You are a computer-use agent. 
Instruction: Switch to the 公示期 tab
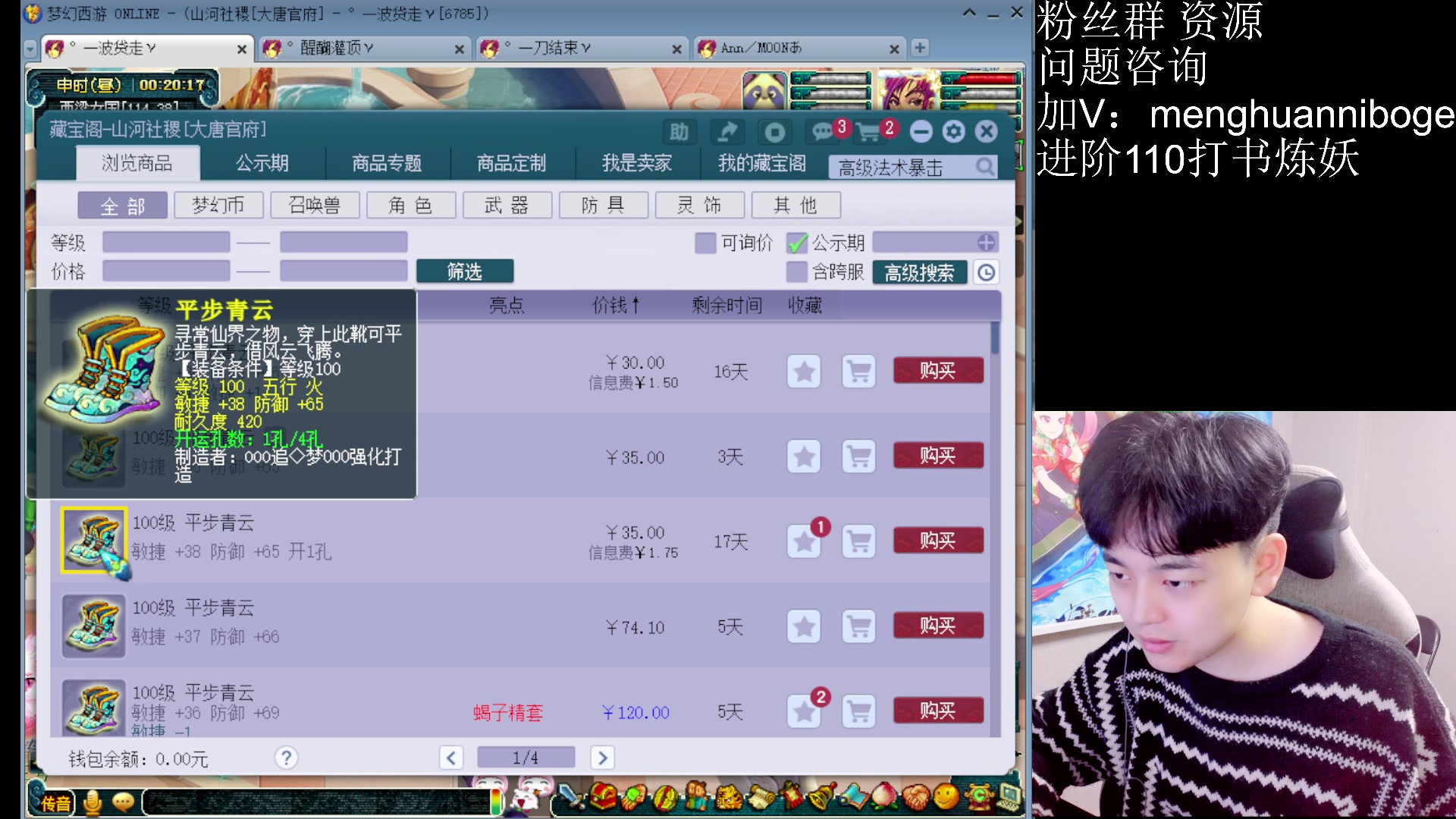tap(262, 163)
